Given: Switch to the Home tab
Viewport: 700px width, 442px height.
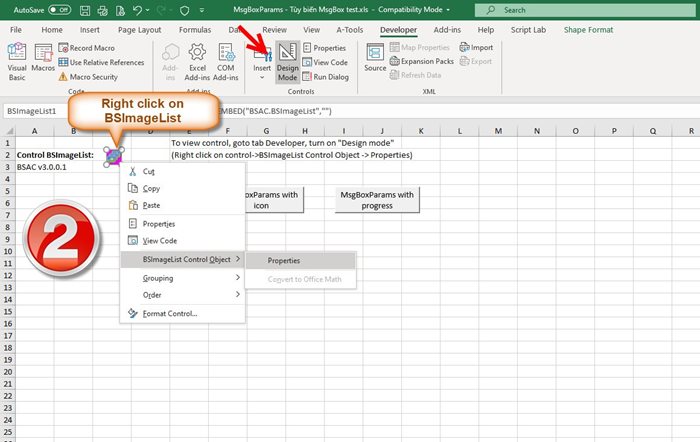Looking at the screenshot, I should pos(52,29).
